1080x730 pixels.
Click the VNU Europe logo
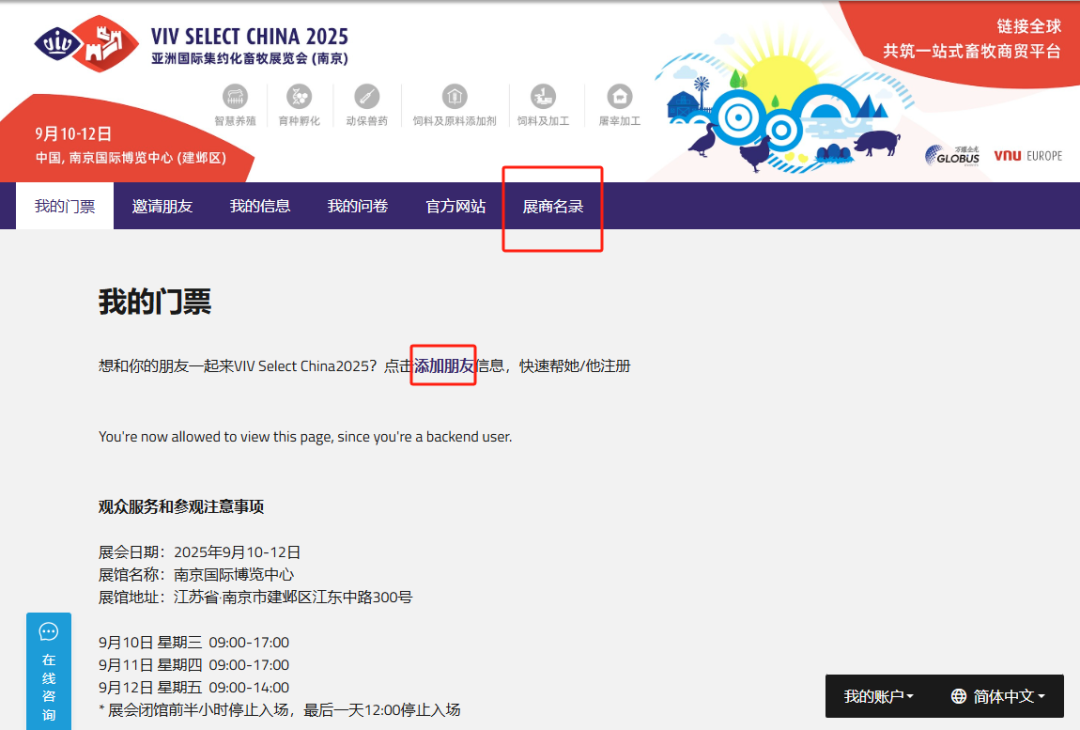(x=1028, y=156)
